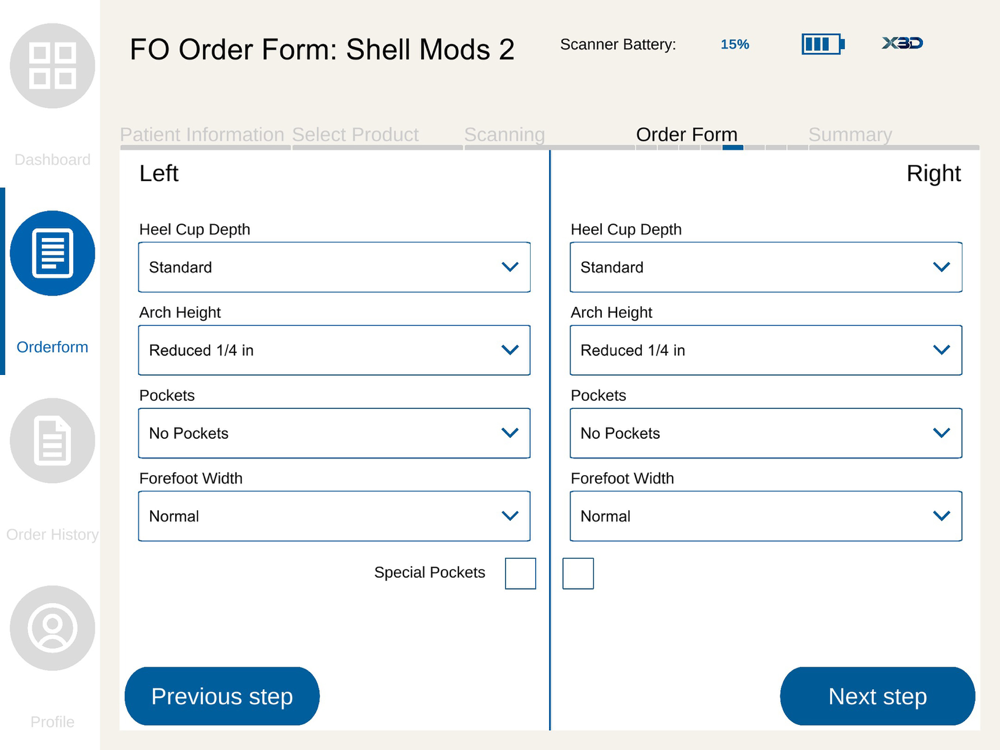
Task: Open the Dashboard grid icon
Action: point(53,66)
